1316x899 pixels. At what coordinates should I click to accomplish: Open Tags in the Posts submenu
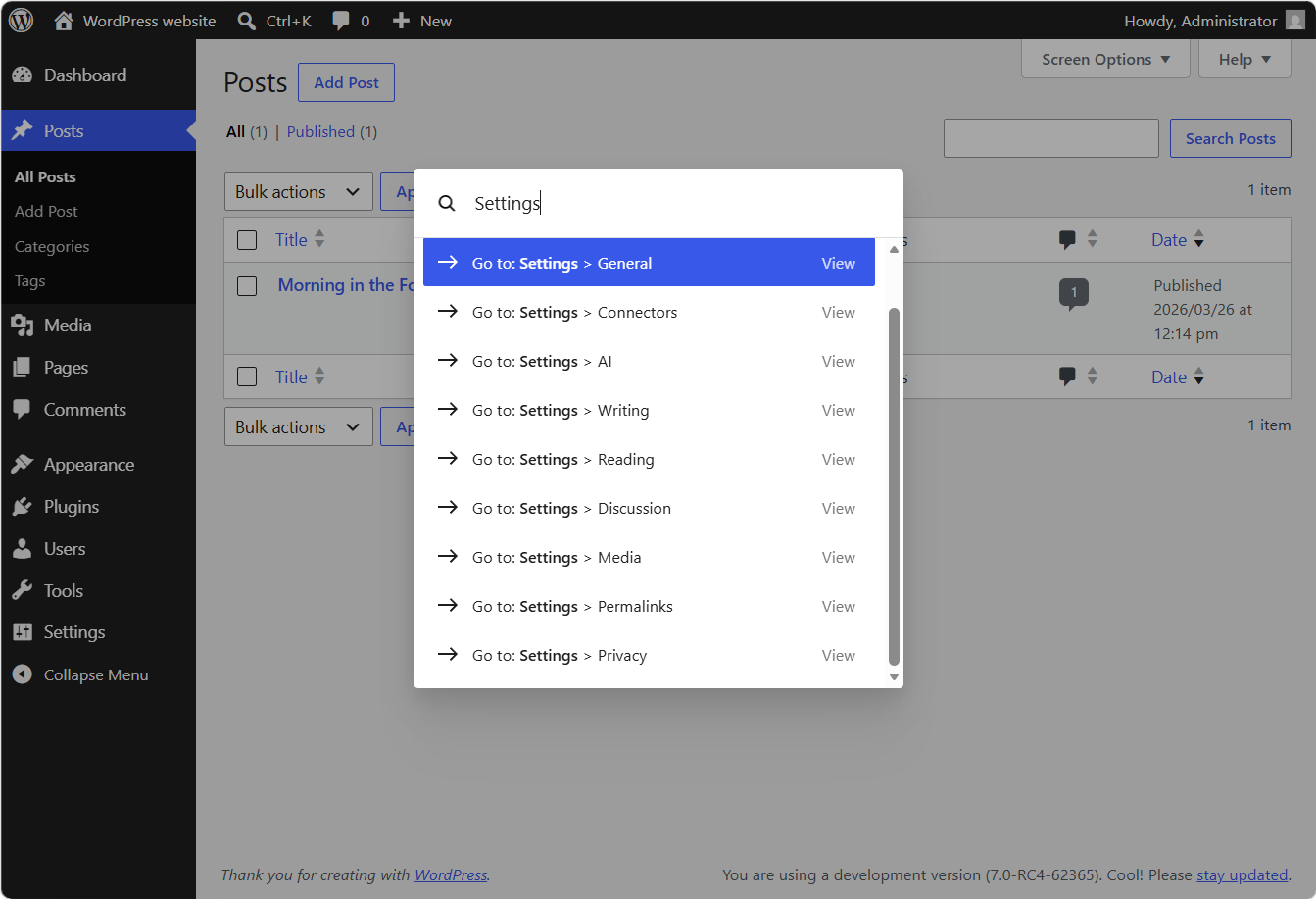[x=30, y=281]
